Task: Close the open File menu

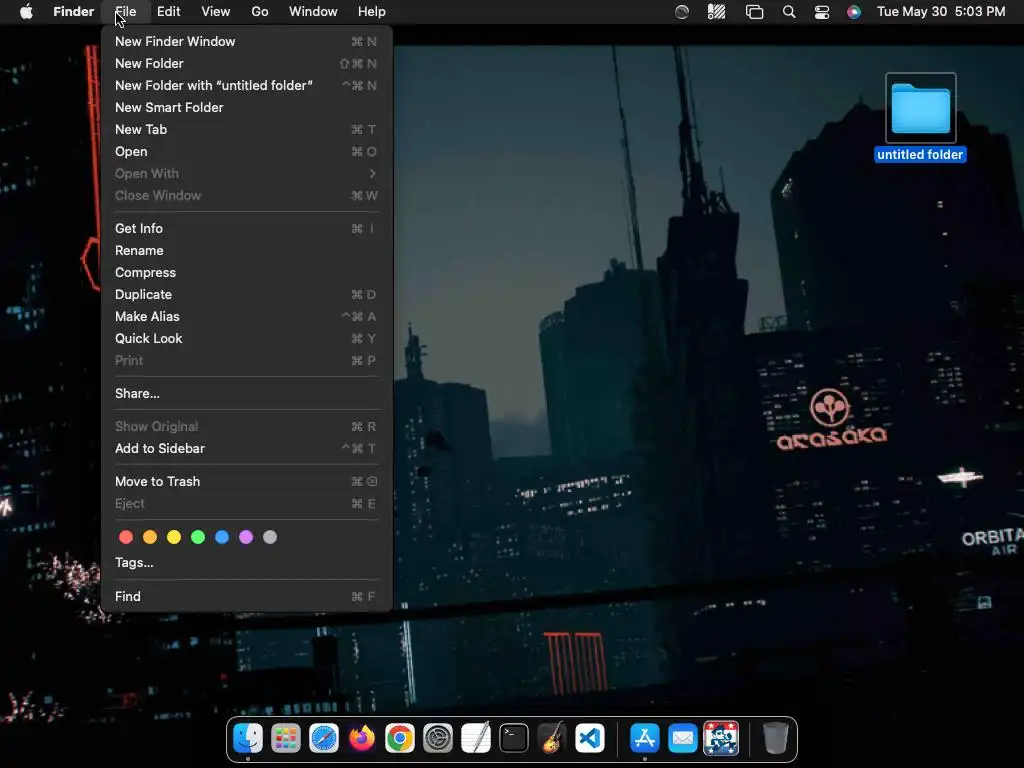Action: [125, 12]
